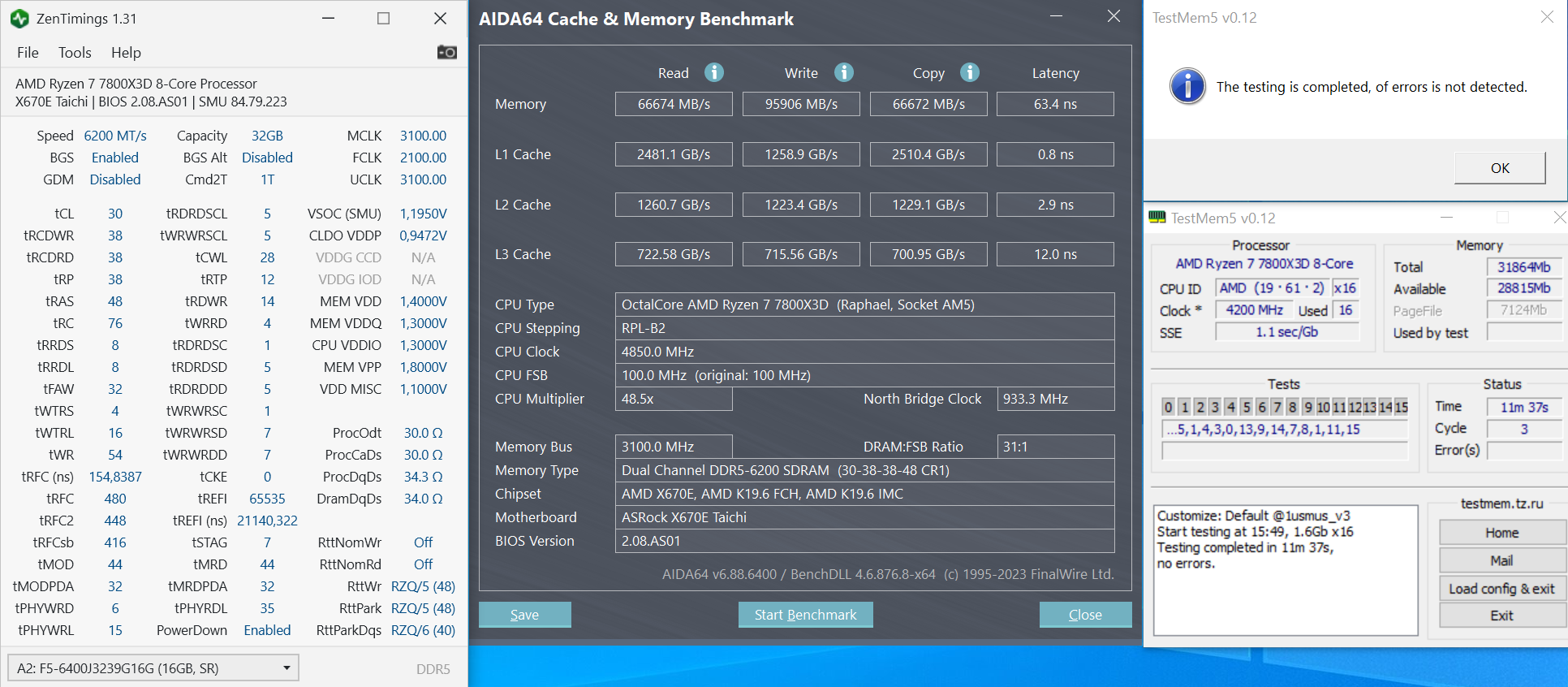Viewport: 1568px width, 687px height.
Task: Click the VSOC (SMU) value 1,1950V
Action: click(x=423, y=214)
